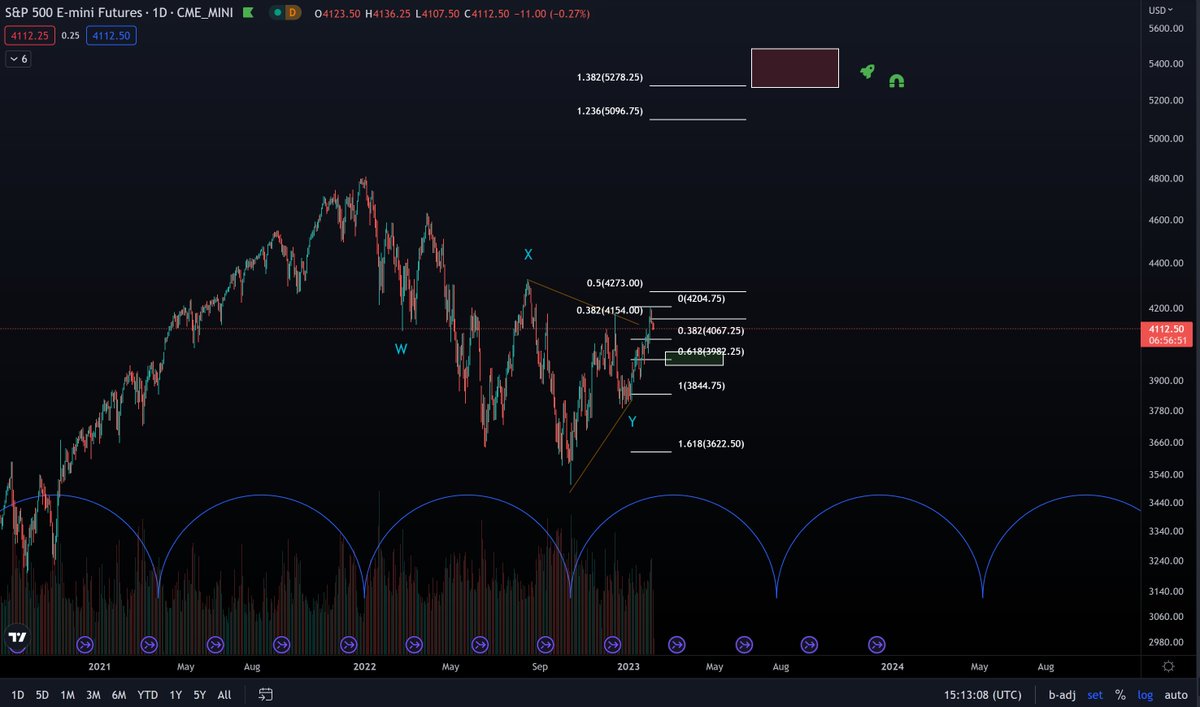
Task: Click the rollover marker just left of 2023 label
Action: [612, 644]
